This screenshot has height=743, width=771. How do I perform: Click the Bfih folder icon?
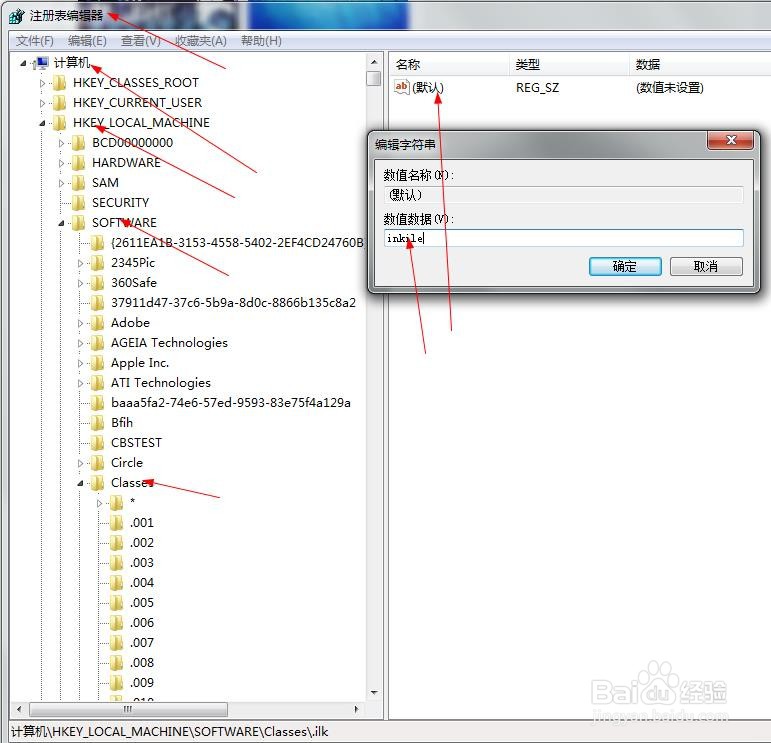[x=98, y=423]
